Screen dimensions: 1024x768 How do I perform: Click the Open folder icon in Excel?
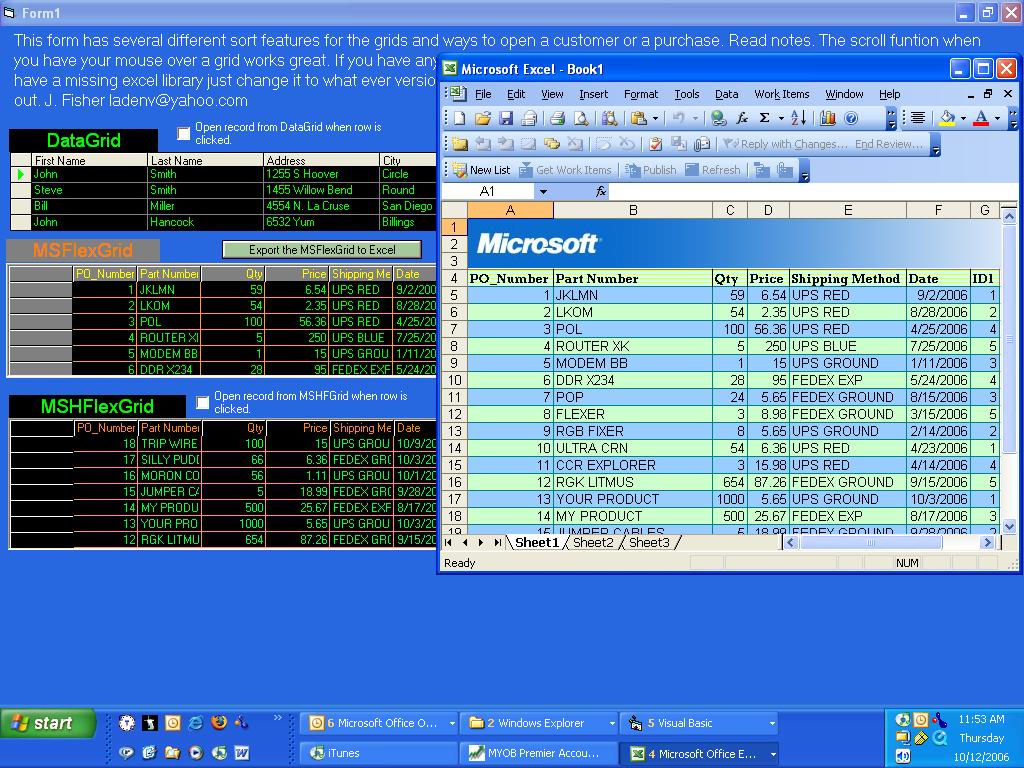click(x=483, y=118)
